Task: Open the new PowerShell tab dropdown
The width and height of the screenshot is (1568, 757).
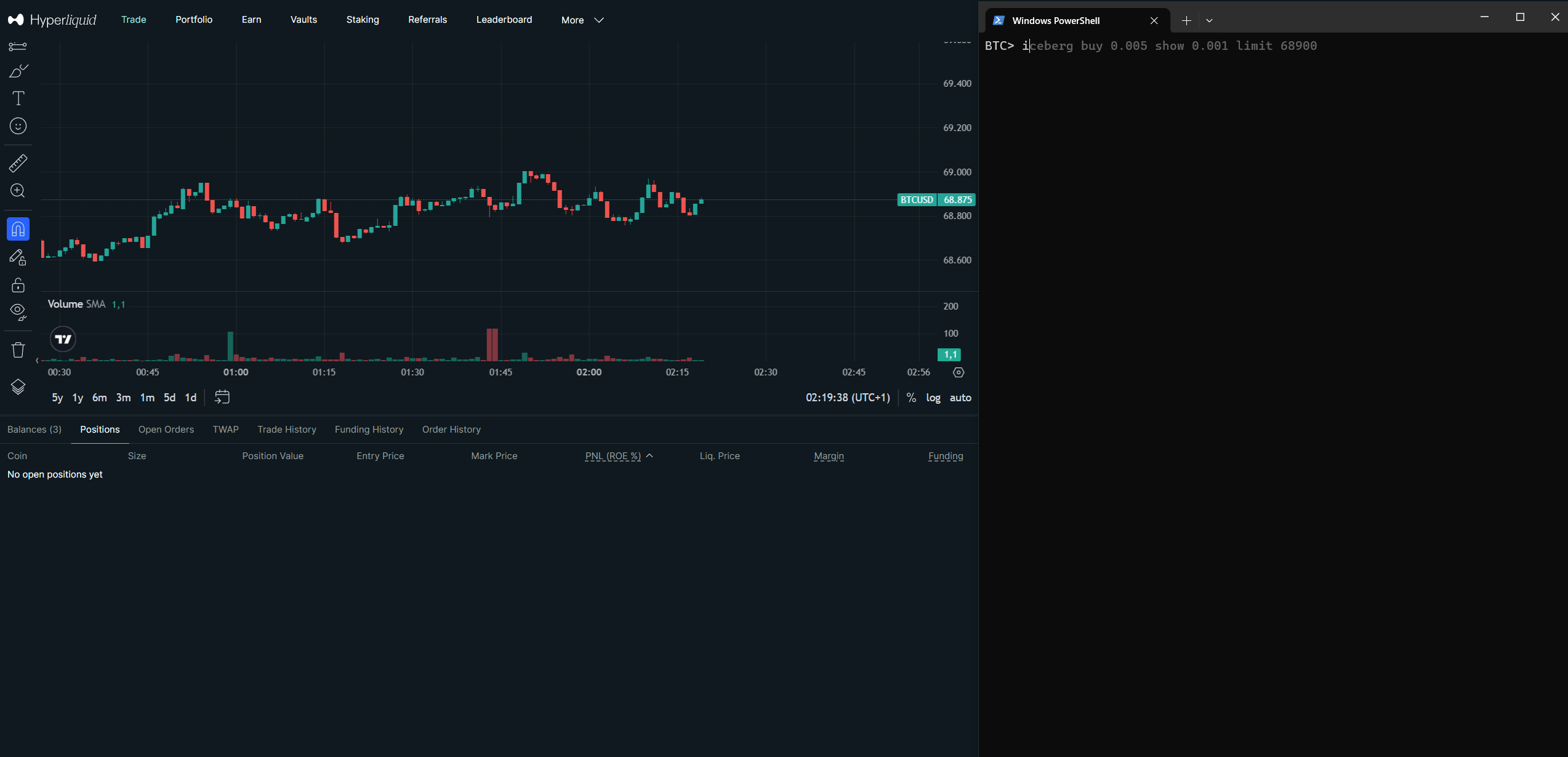Action: [x=1209, y=20]
